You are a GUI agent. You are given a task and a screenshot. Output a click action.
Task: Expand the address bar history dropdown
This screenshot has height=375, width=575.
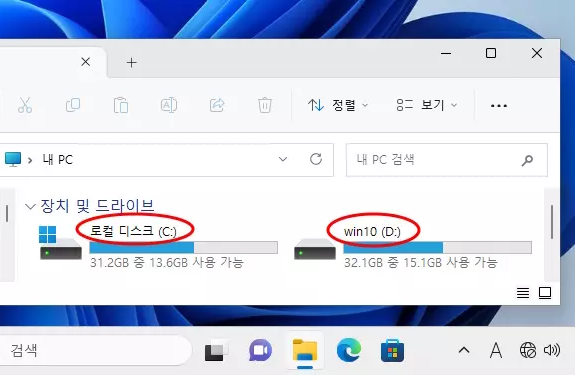click(283, 159)
